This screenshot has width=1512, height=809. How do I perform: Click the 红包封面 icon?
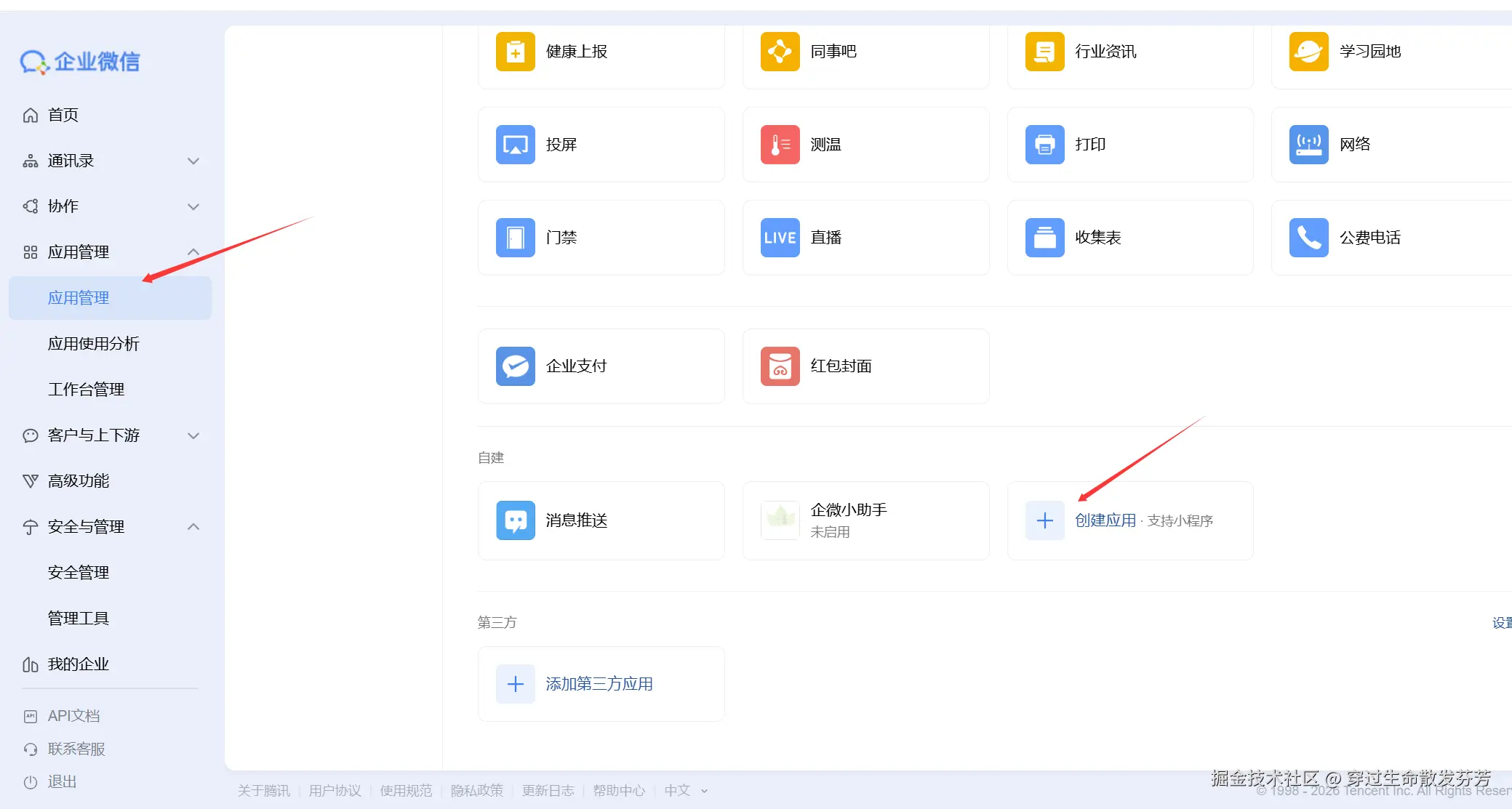(780, 366)
